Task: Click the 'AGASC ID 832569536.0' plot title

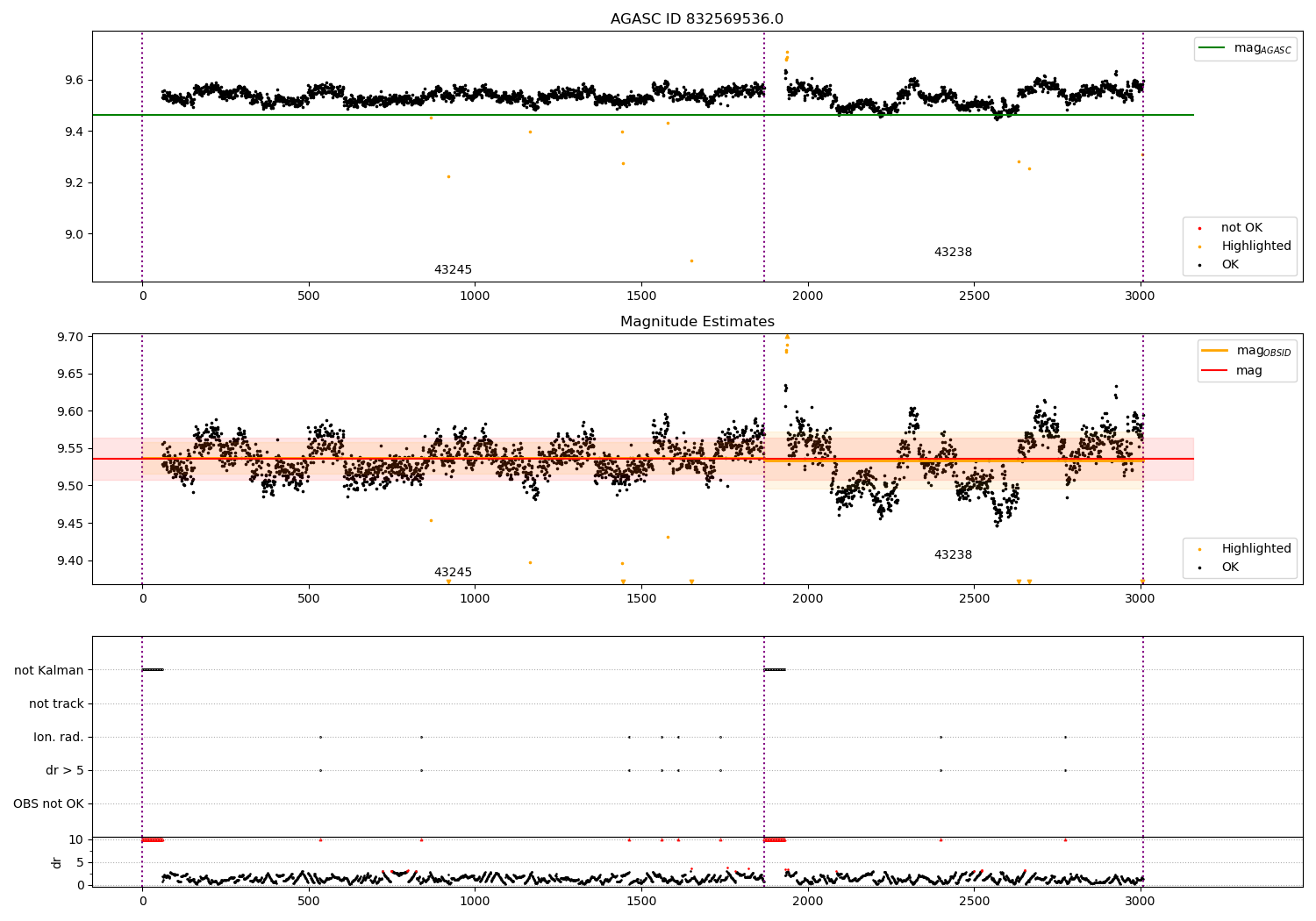Action: tap(697, 19)
